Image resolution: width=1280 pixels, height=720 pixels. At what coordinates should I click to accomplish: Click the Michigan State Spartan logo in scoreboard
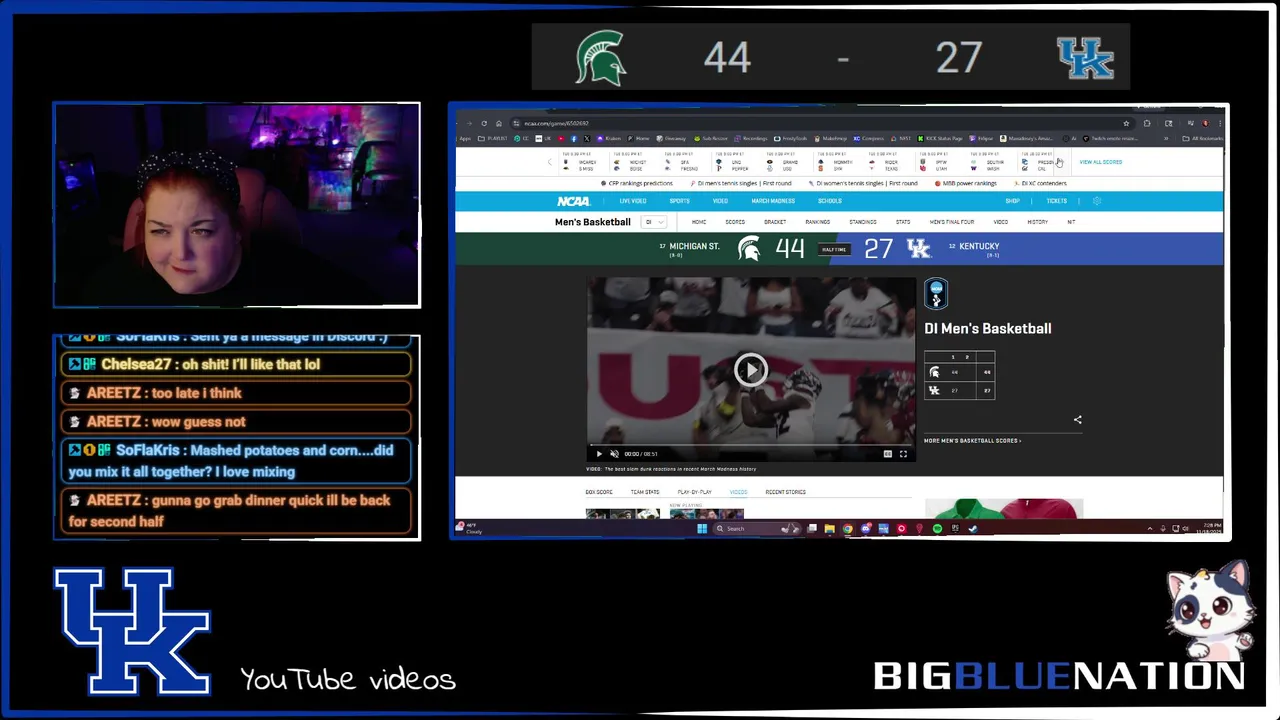tap(748, 248)
